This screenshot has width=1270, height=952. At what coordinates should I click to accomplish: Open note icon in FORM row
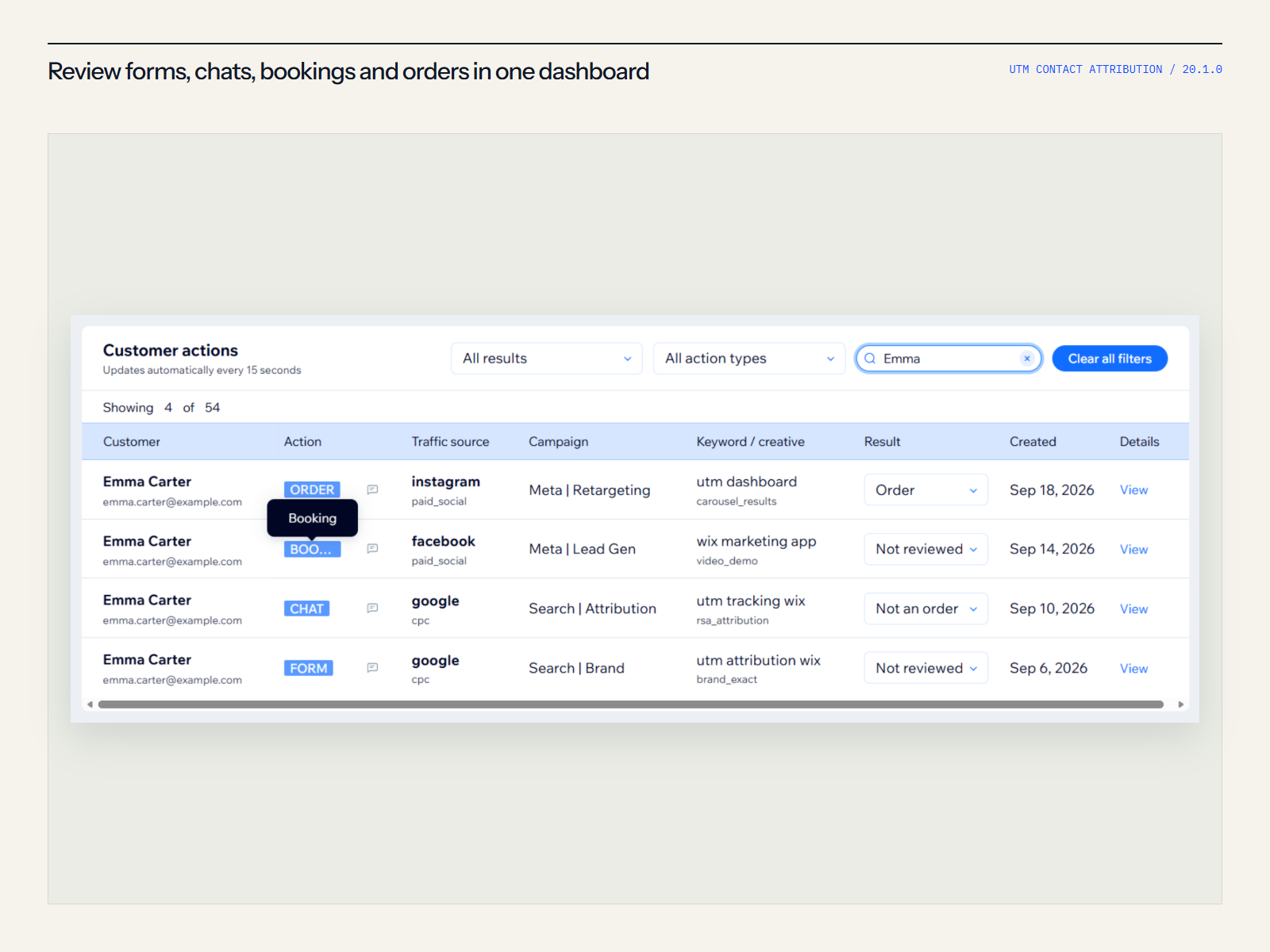[x=372, y=668]
